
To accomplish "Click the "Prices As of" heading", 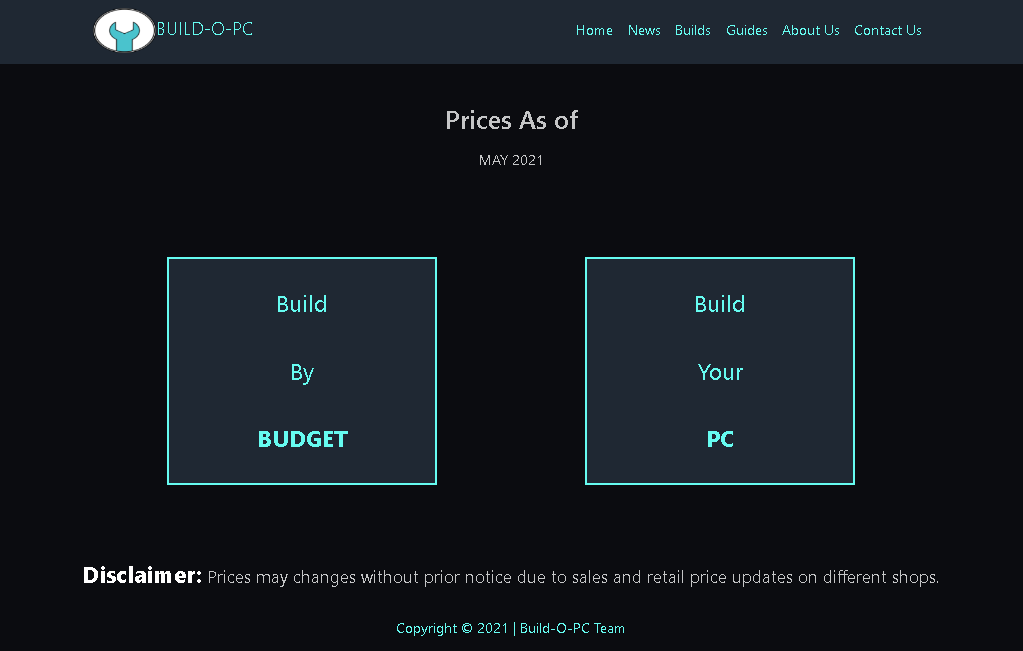I will [x=511, y=120].
